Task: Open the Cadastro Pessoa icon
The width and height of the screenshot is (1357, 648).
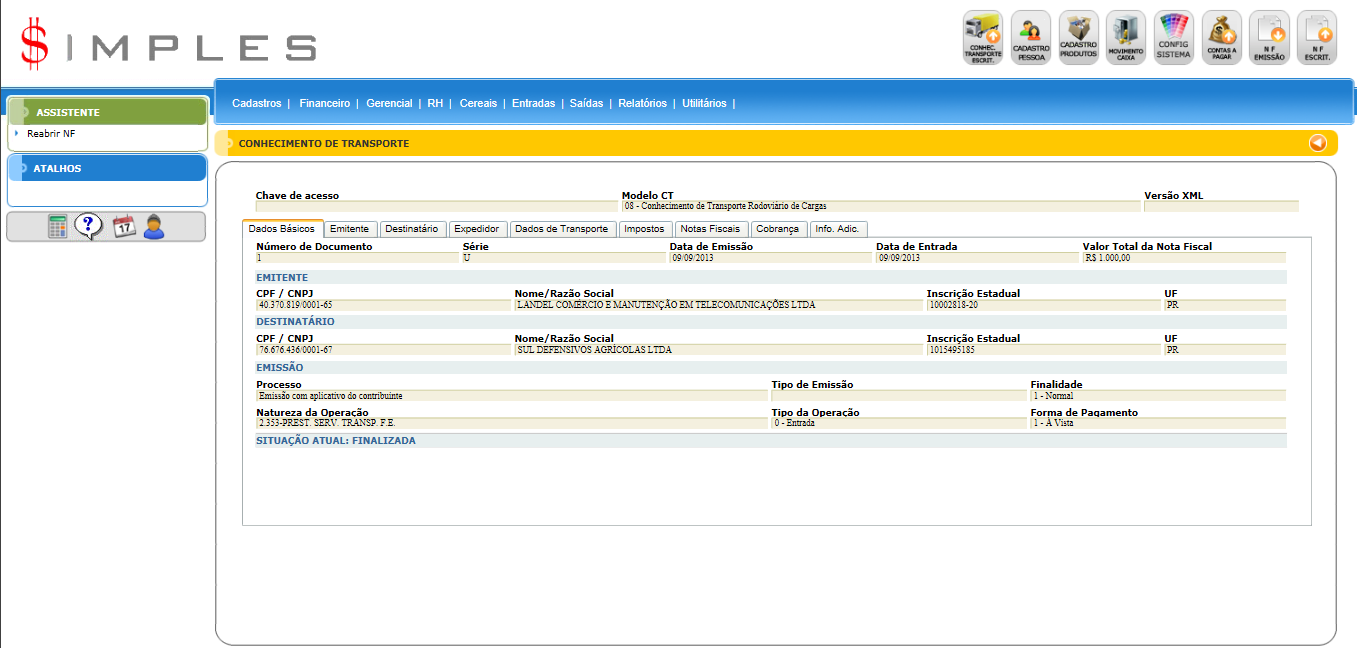Action: (1030, 38)
